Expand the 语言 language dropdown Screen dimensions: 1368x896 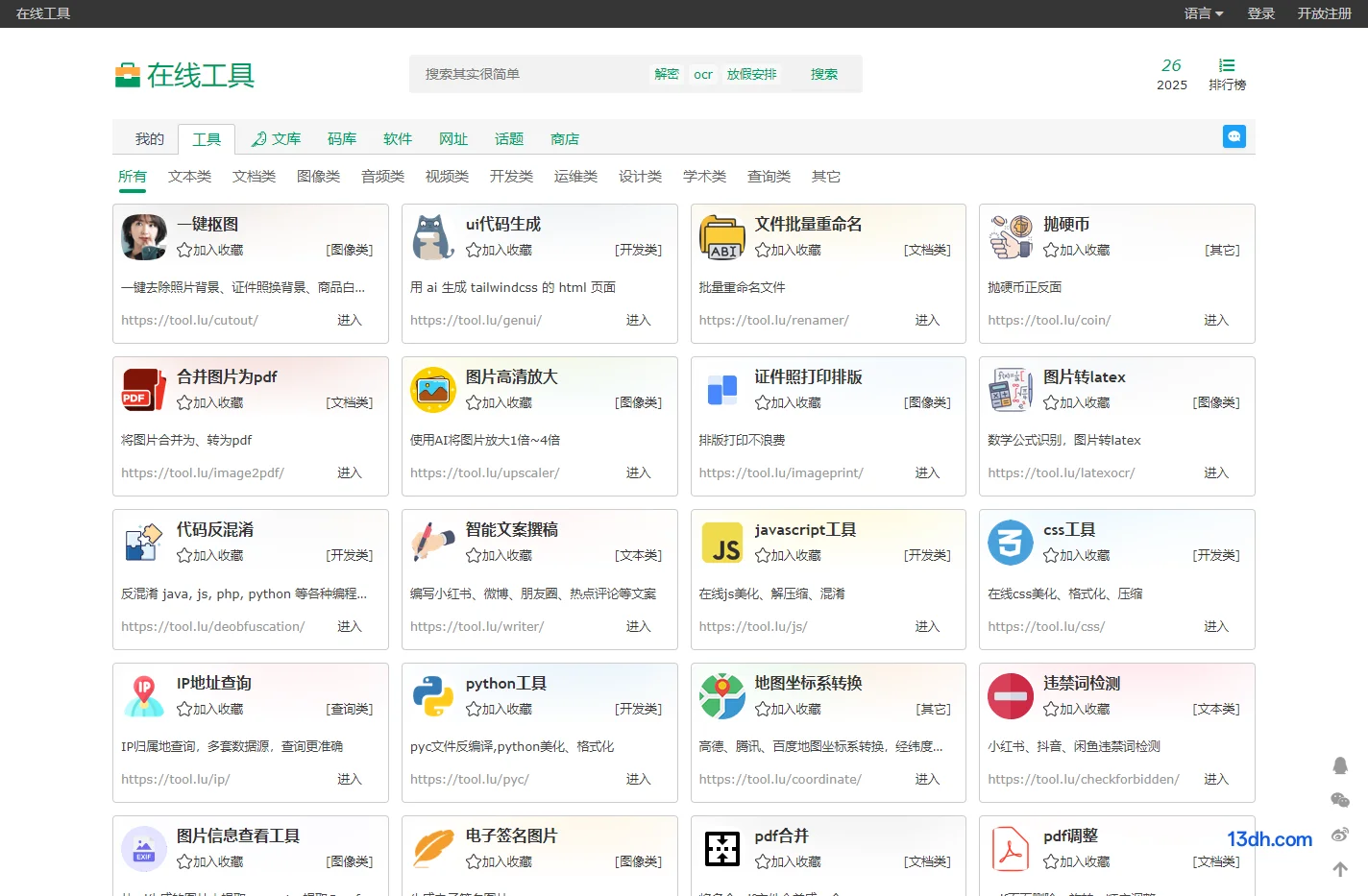pos(1204,13)
